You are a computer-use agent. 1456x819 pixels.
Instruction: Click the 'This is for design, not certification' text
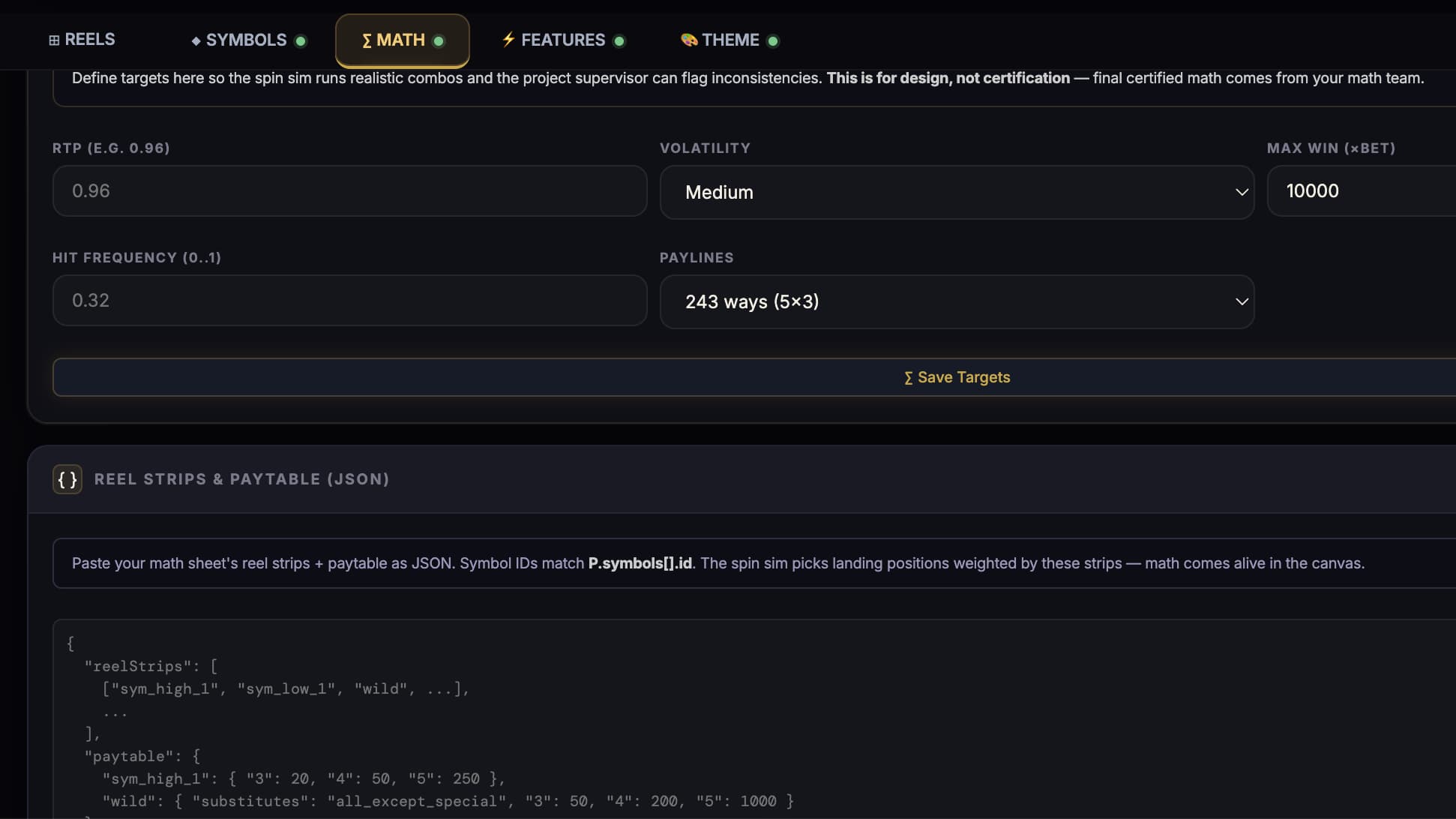[x=948, y=78]
